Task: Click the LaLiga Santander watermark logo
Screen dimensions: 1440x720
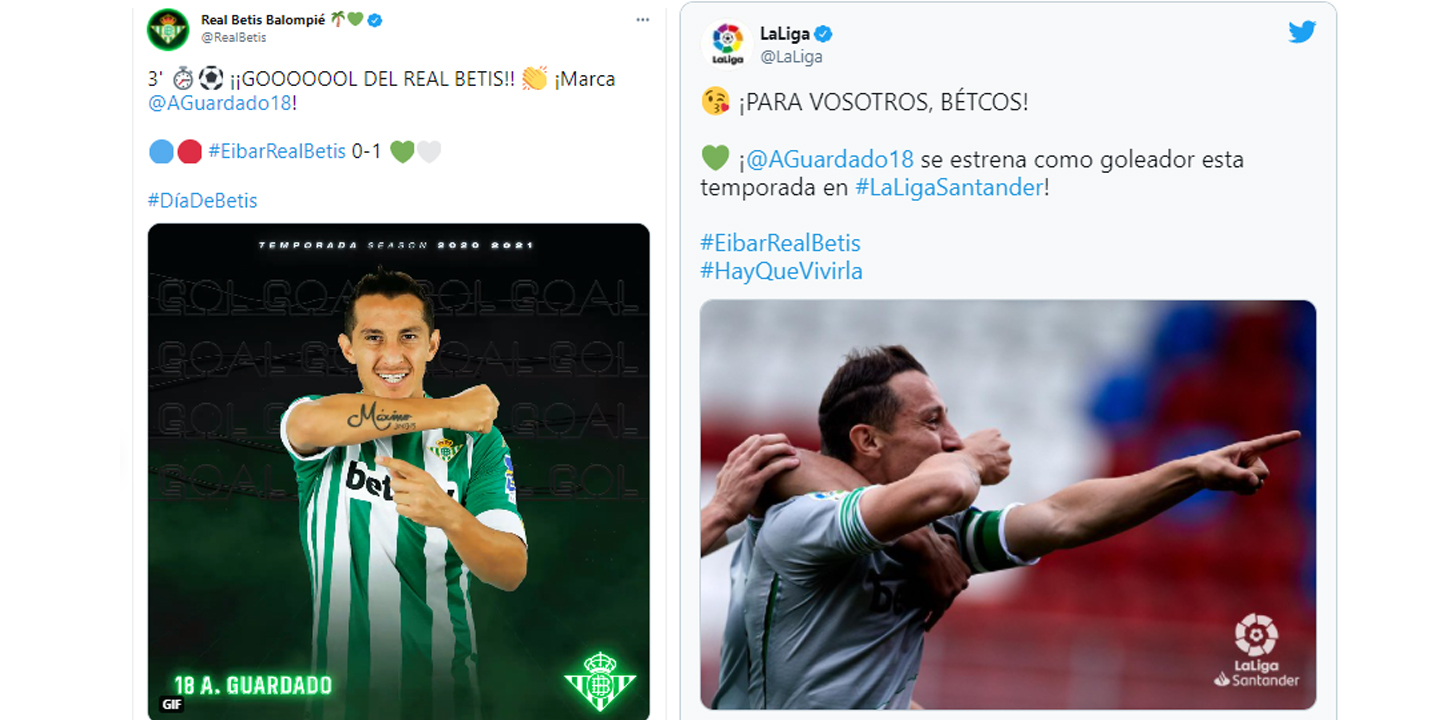Action: (x=1257, y=650)
